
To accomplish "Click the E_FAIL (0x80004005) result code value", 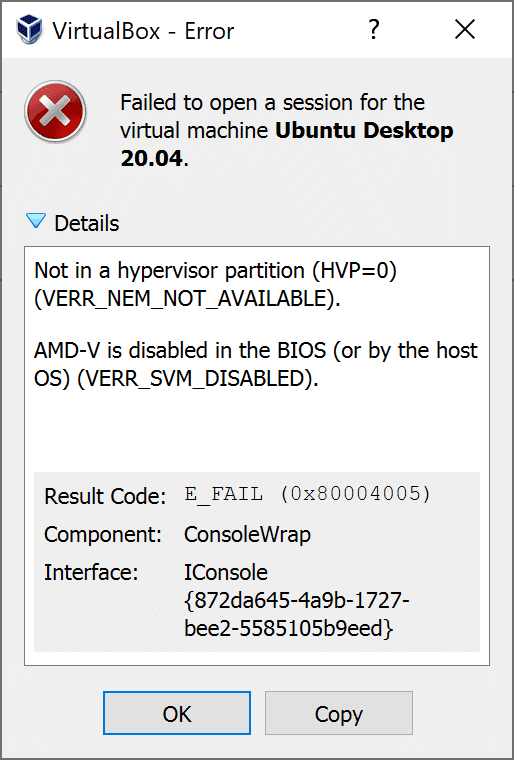I will 307,495.
